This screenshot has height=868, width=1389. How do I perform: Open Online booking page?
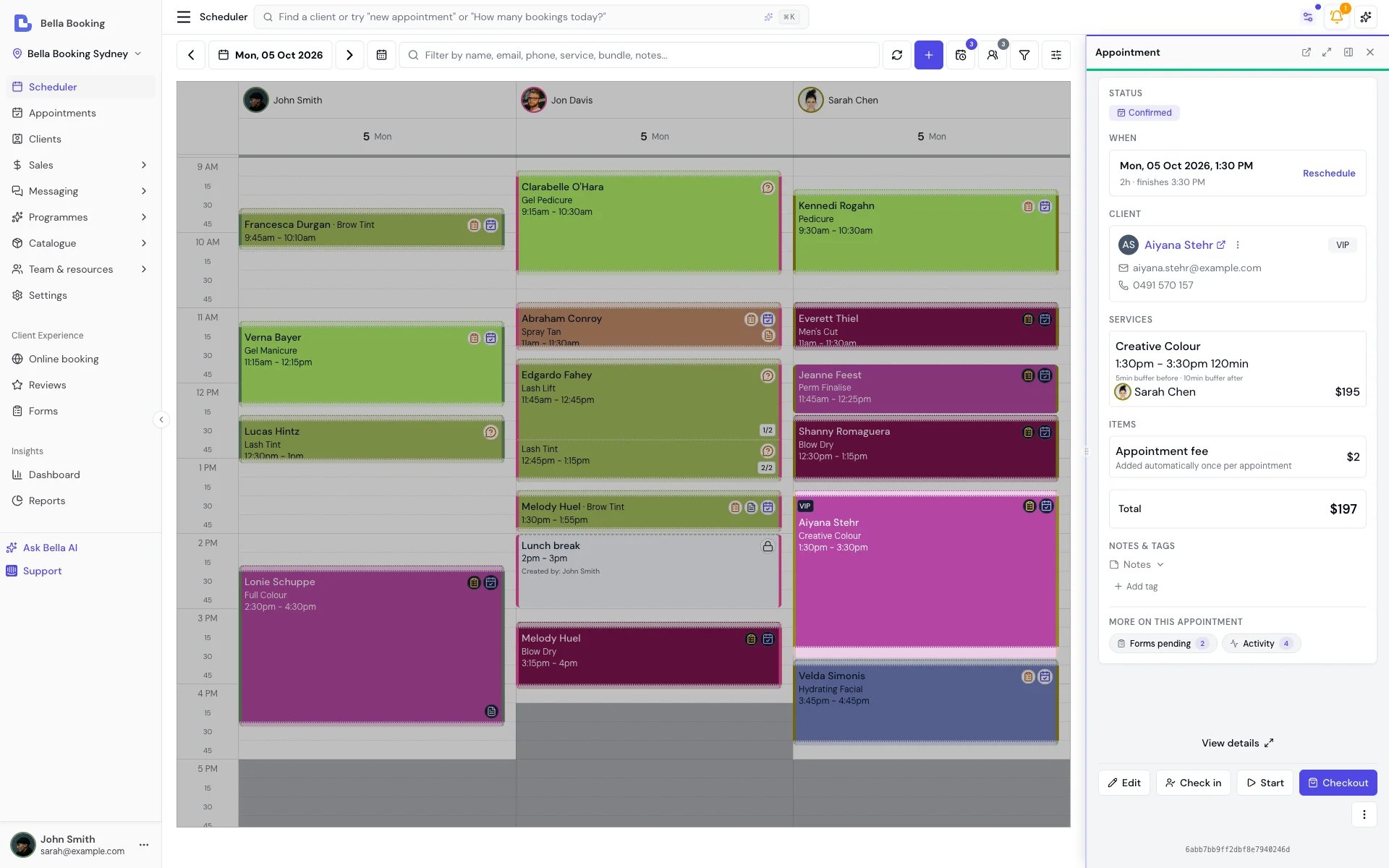80,359
